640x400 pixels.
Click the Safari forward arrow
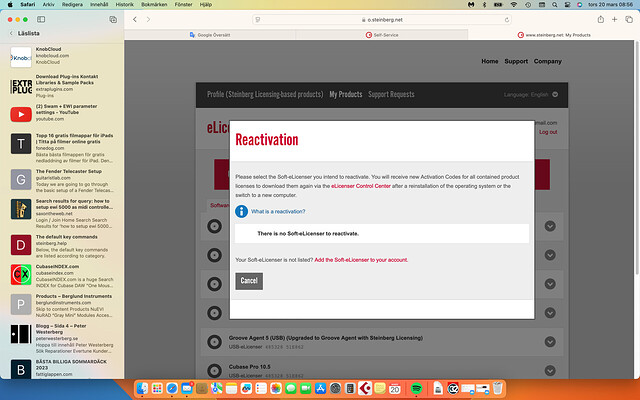148,19
